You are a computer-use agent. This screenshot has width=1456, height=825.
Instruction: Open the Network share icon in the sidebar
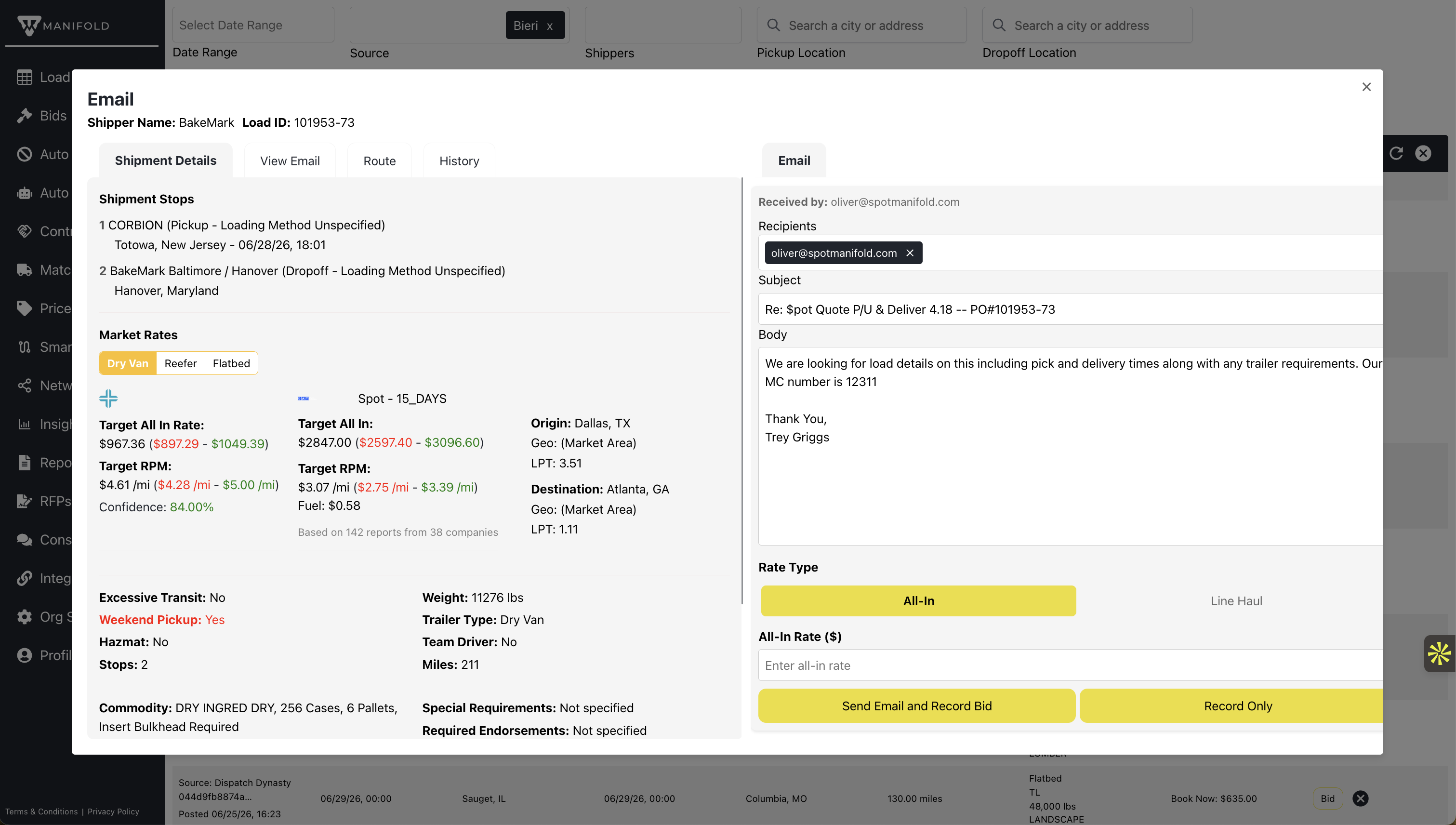click(25, 386)
